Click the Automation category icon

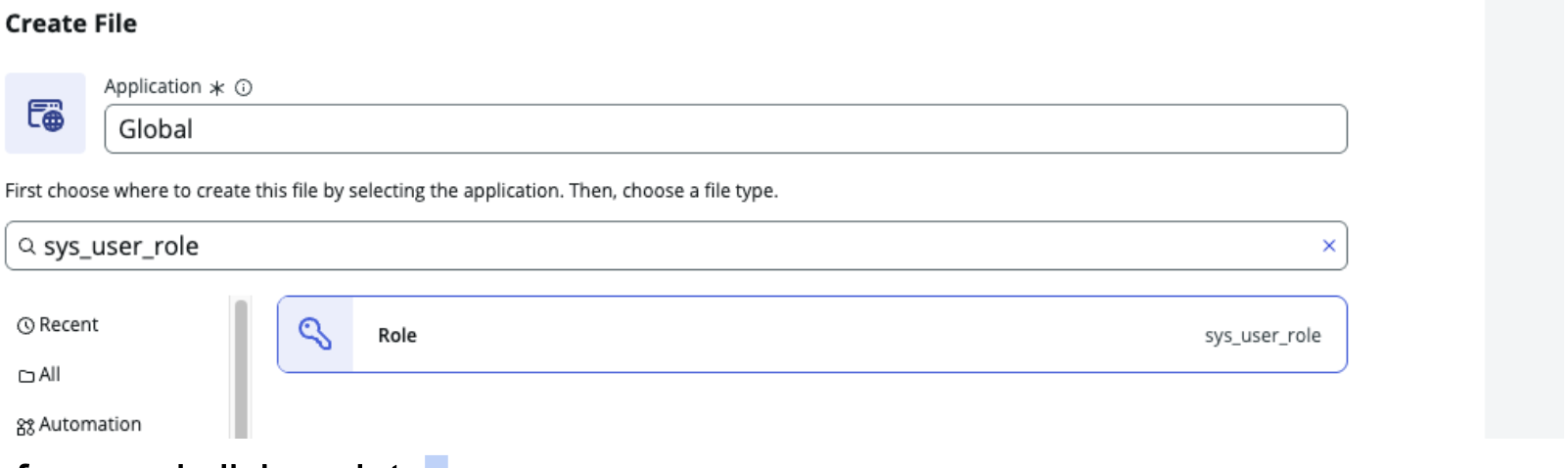coord(25,426)
